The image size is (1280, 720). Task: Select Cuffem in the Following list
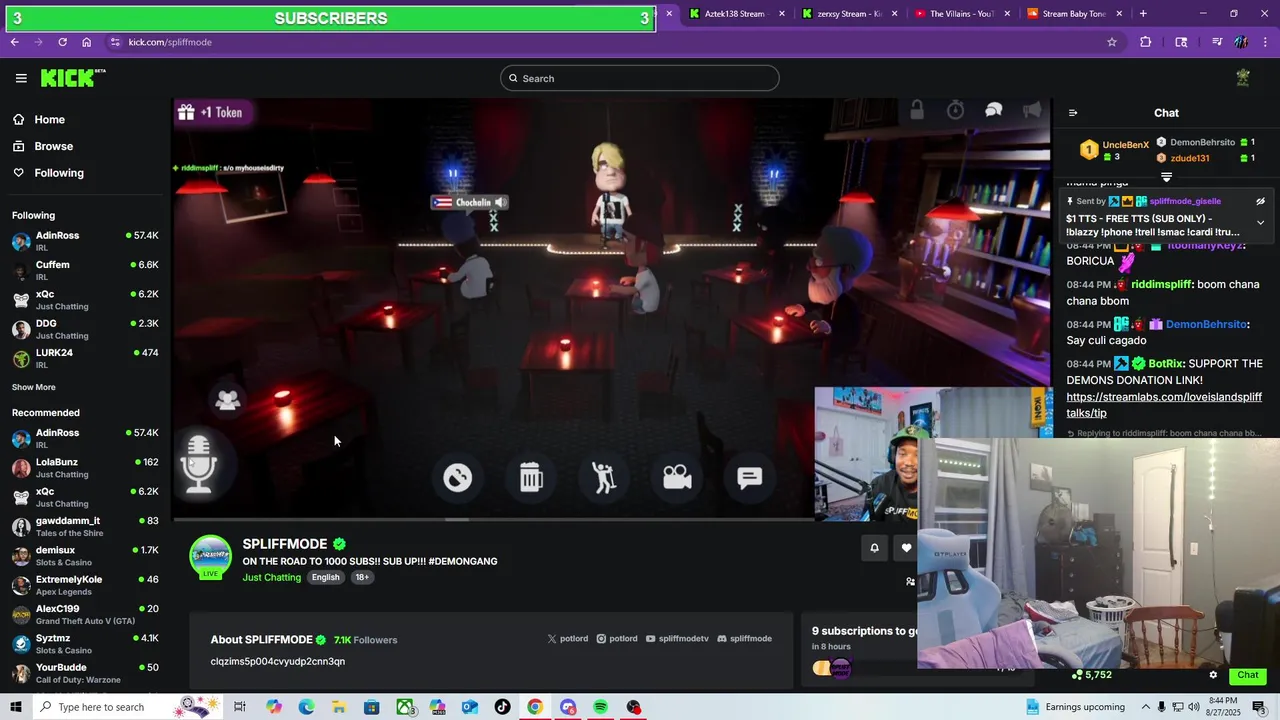point(85,270)
